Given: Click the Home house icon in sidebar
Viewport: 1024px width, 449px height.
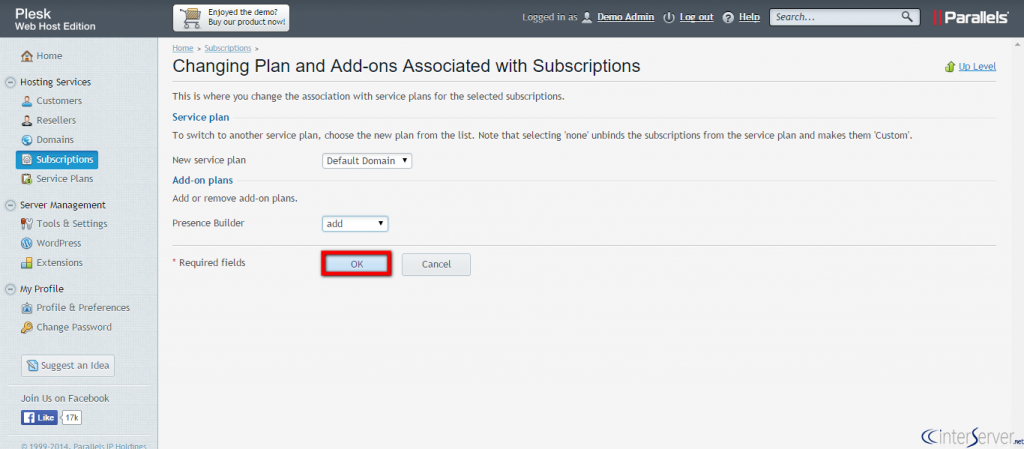Looking at the screenshot, I should click(27, 56).
